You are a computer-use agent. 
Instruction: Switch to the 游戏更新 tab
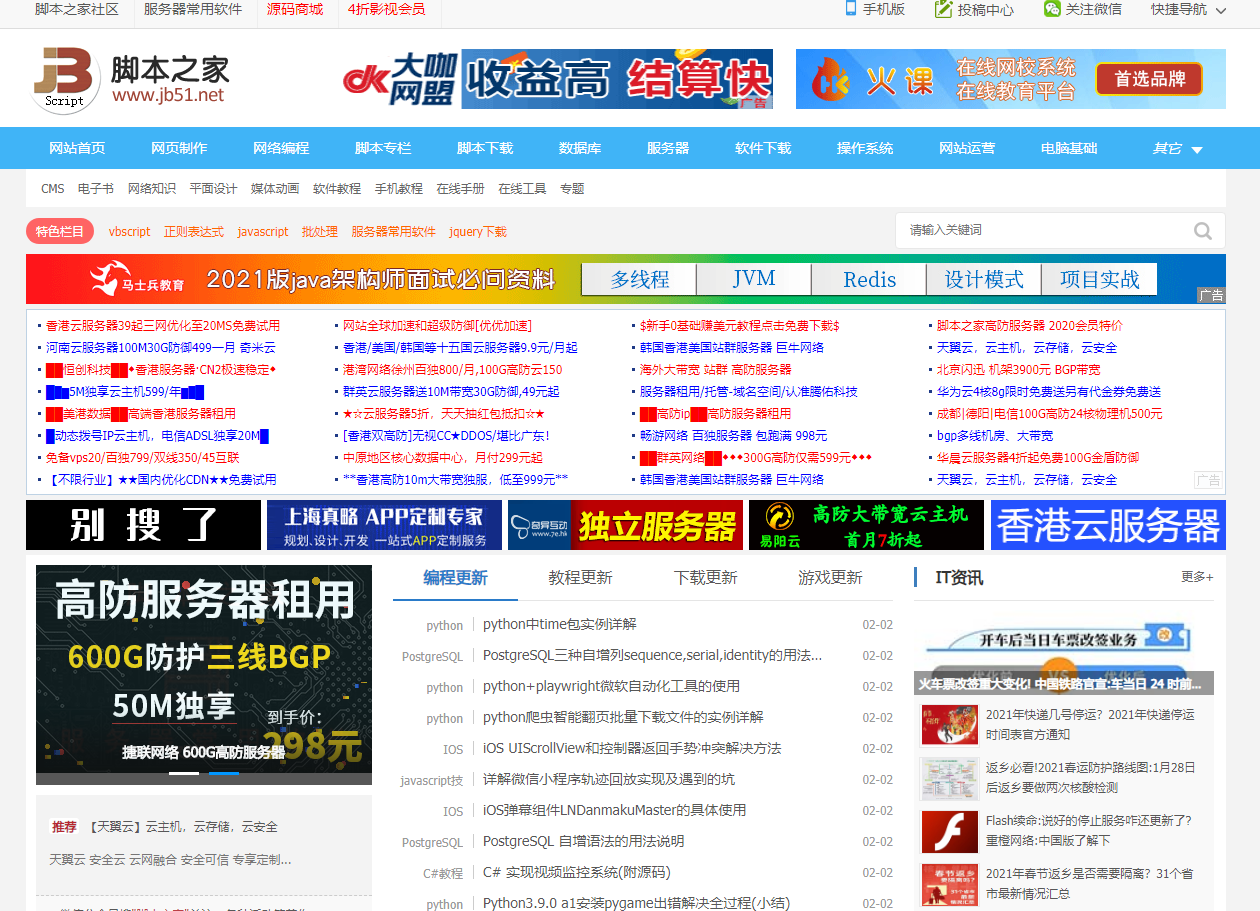click(x=829, y=578)
